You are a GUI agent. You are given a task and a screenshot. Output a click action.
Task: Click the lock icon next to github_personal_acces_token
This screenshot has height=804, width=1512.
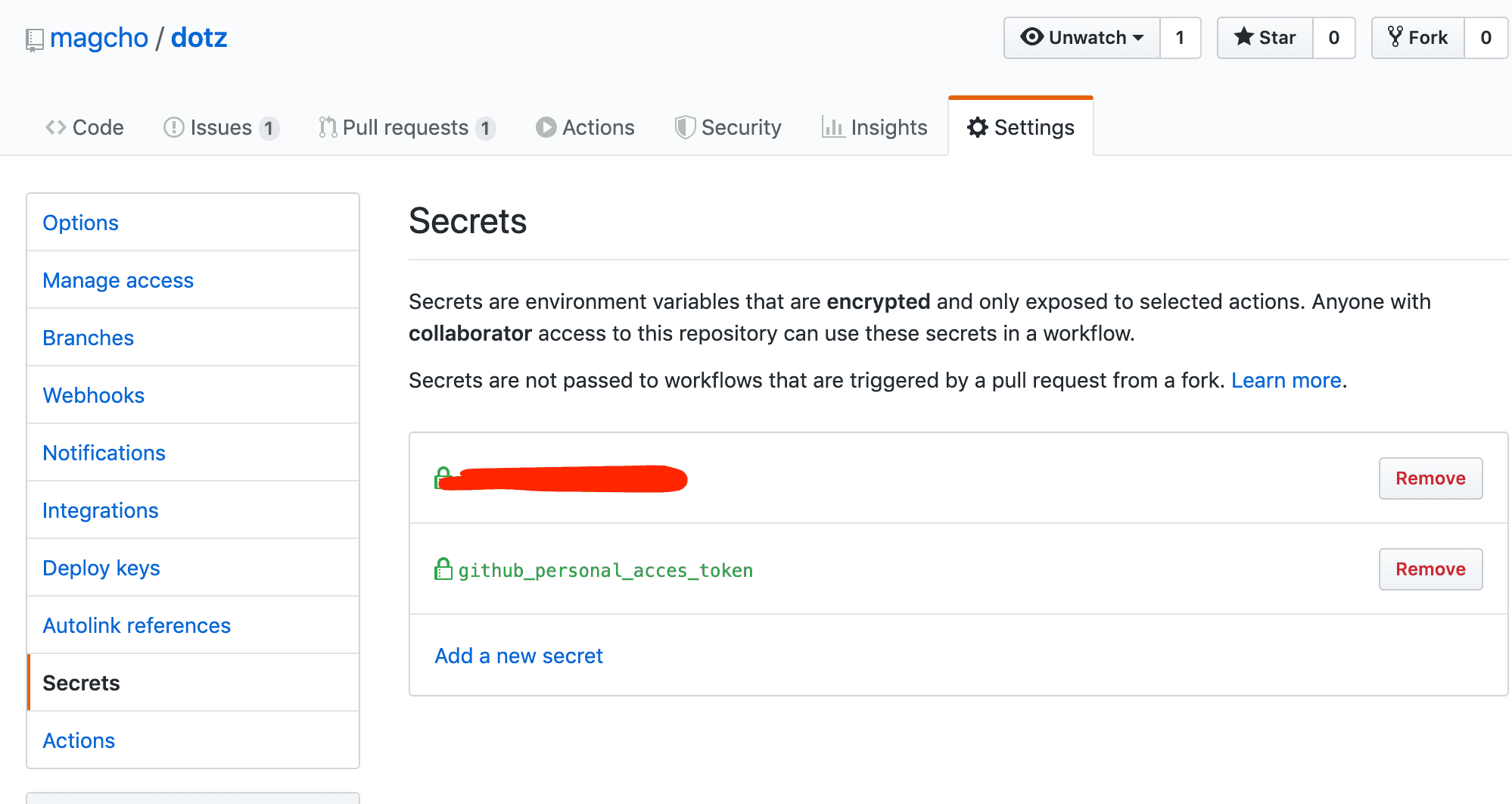click(x=443, y=569)
